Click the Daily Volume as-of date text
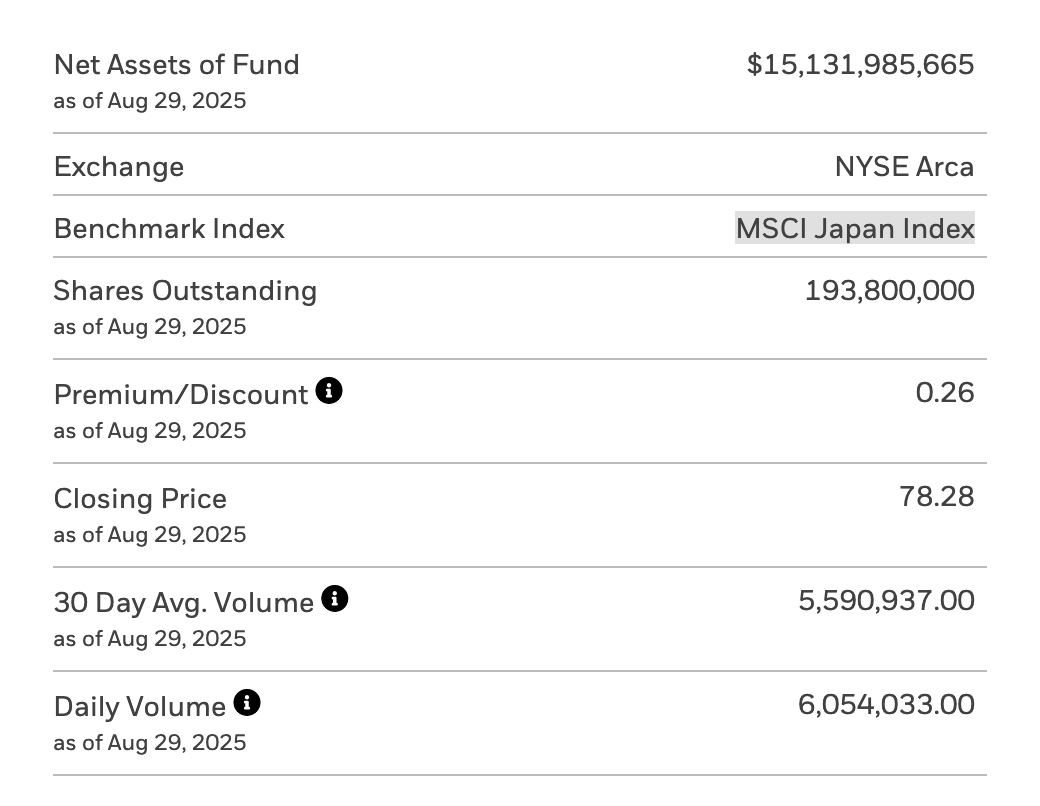Screen dimensions: 1040x806 [149, 742]
